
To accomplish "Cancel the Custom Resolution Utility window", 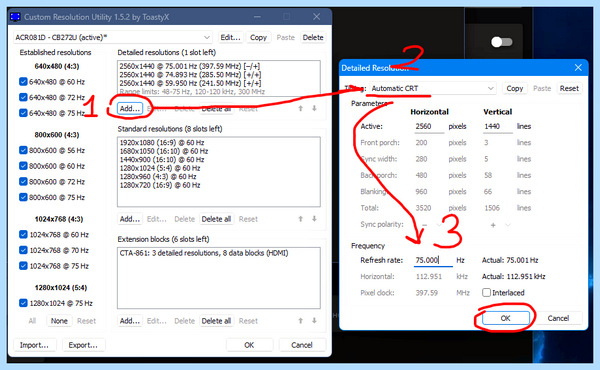I will click(302, 345).
